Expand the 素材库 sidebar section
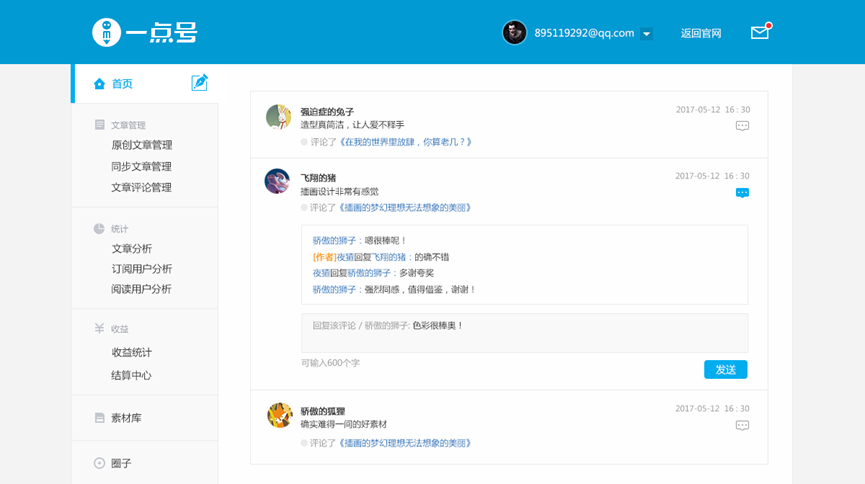 pos(126,418)
